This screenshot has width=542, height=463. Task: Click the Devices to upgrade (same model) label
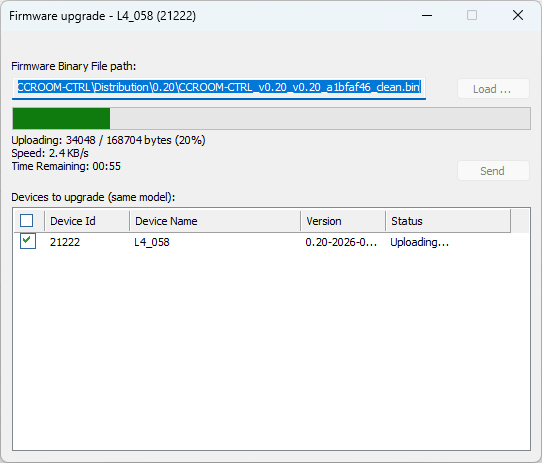pyautogui.click(x=93, y=197)
